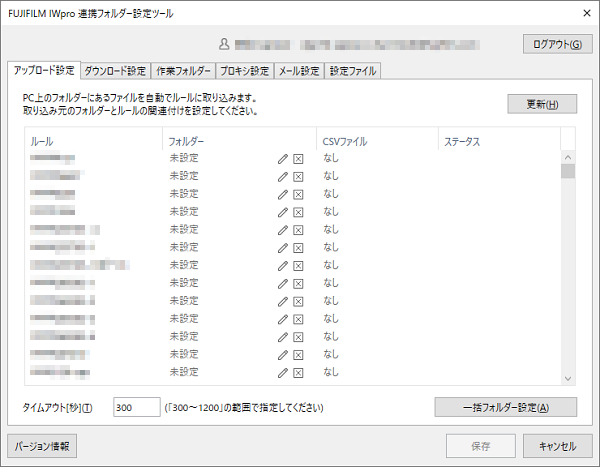Switch to the ダウンロード設定 tab
Screen dimensions: 600x467
[115, 71]
